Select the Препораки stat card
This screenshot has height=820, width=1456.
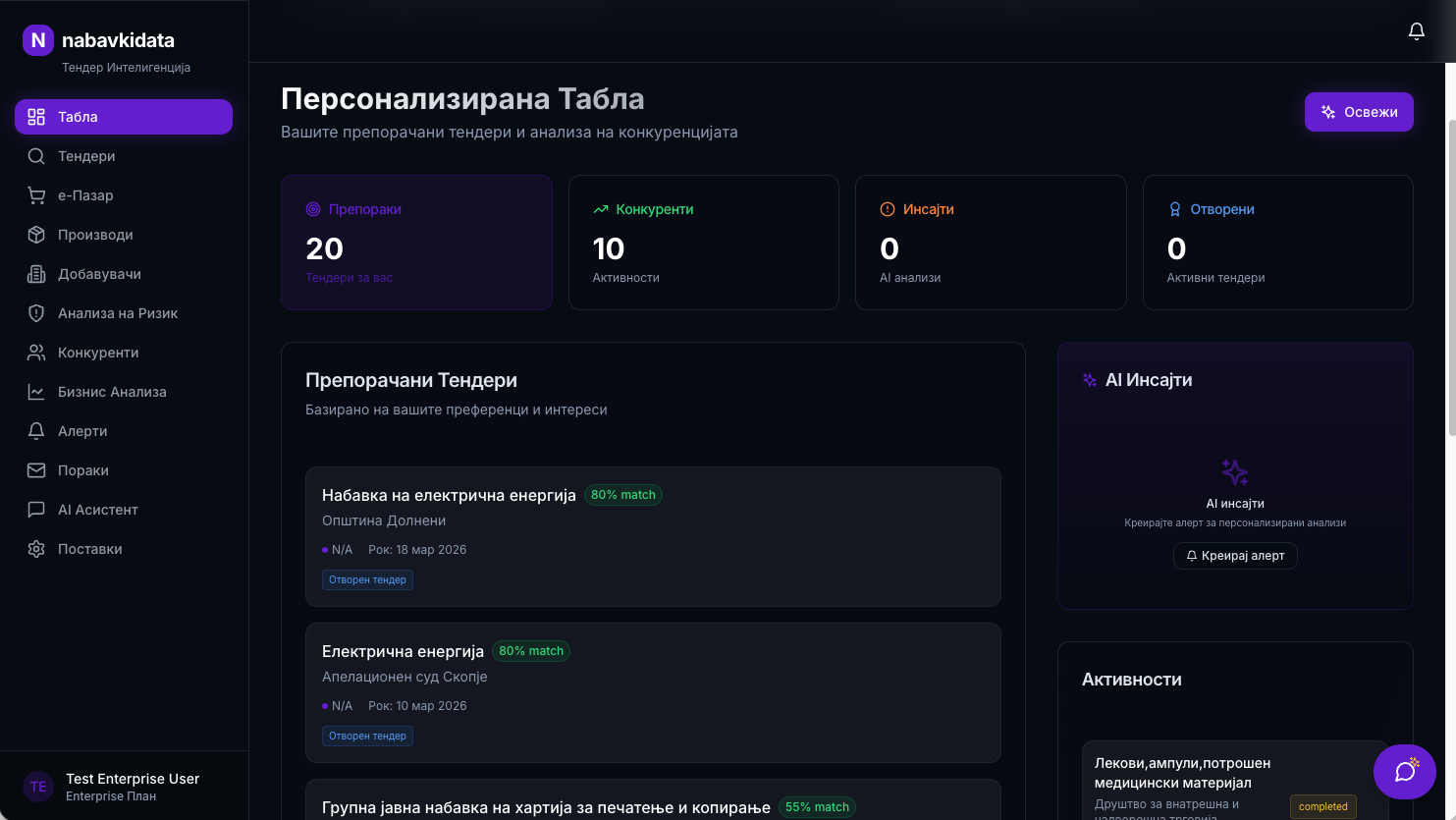pyautogui.click(x=416, y=243)
